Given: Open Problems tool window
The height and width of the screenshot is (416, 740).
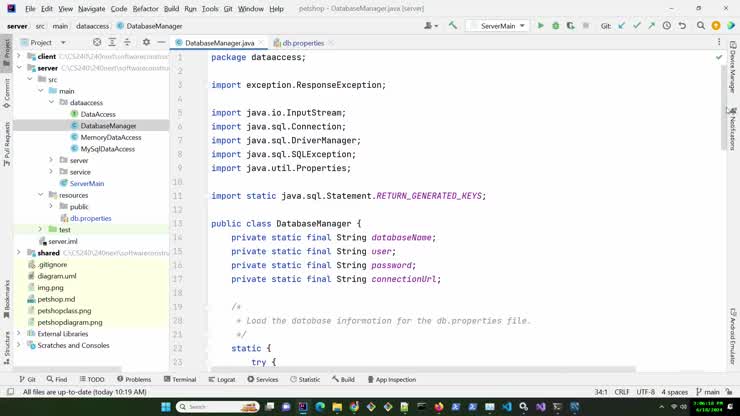Looking at the screenshot, I should click(134, 379).
